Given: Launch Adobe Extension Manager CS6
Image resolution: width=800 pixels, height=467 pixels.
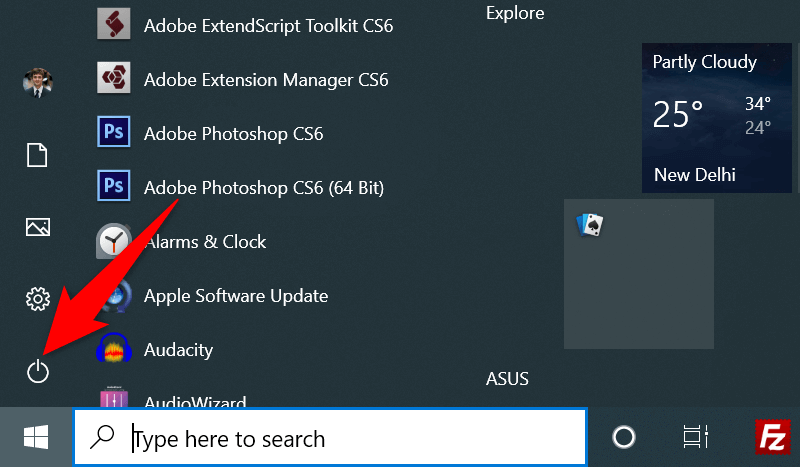Looking at the screenshot, I should [265, 79].
